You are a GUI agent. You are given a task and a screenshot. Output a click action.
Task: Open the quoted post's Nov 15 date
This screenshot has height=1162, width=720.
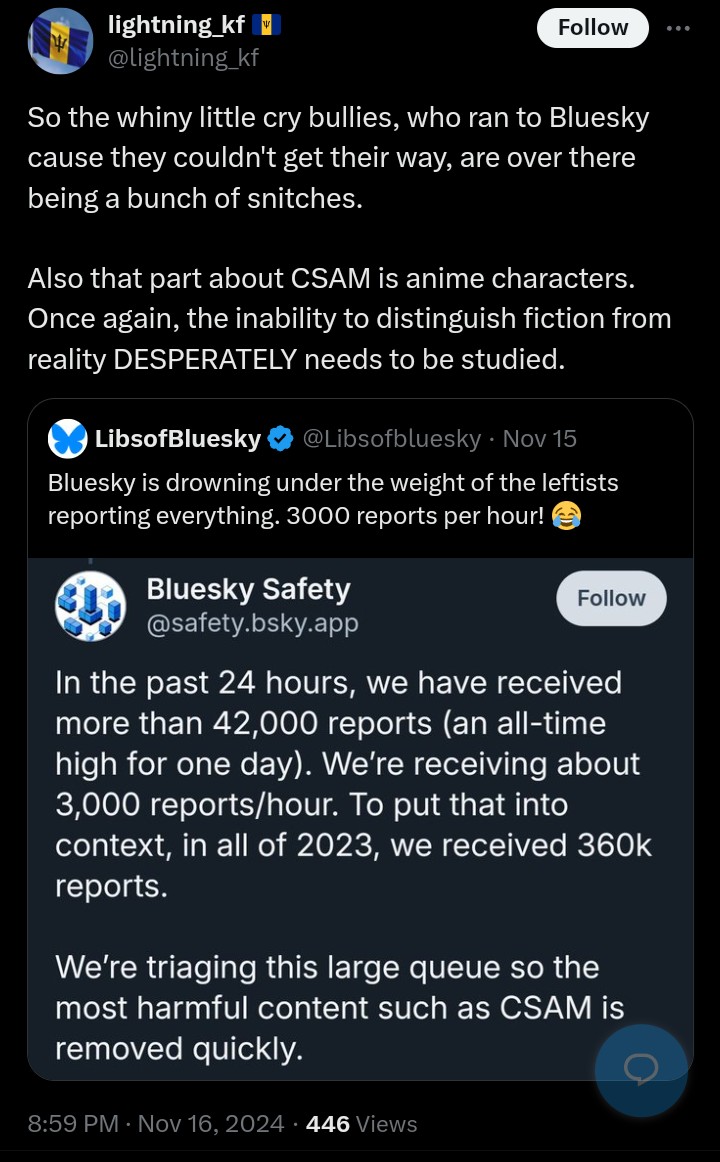[x=539, y=439]
